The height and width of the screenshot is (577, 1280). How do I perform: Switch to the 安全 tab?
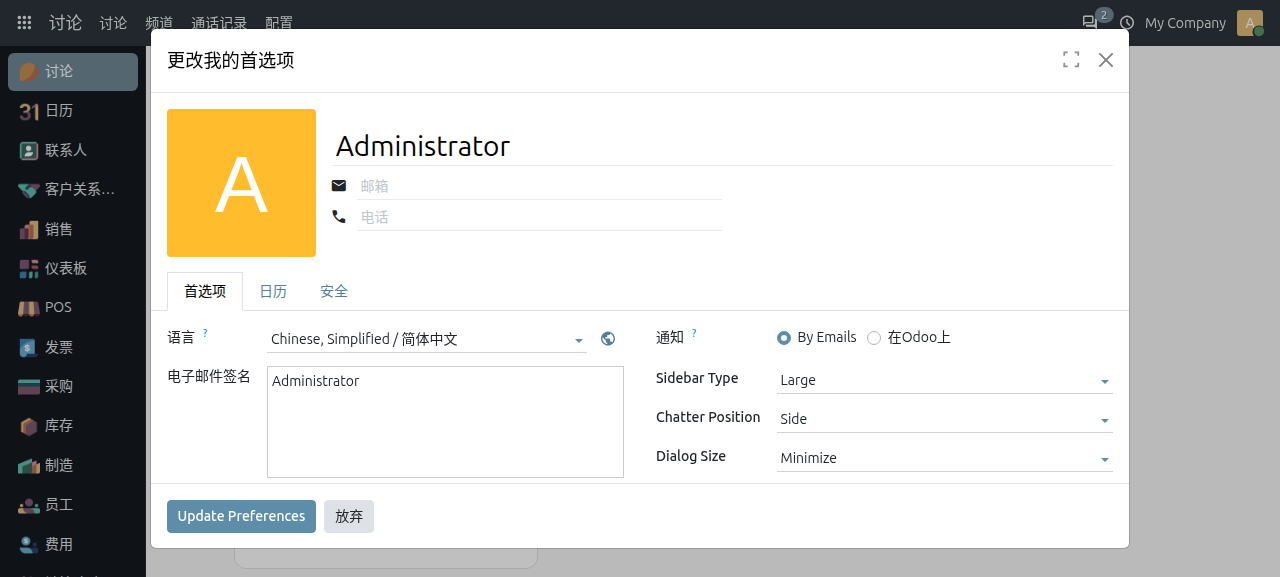(334, 291)
